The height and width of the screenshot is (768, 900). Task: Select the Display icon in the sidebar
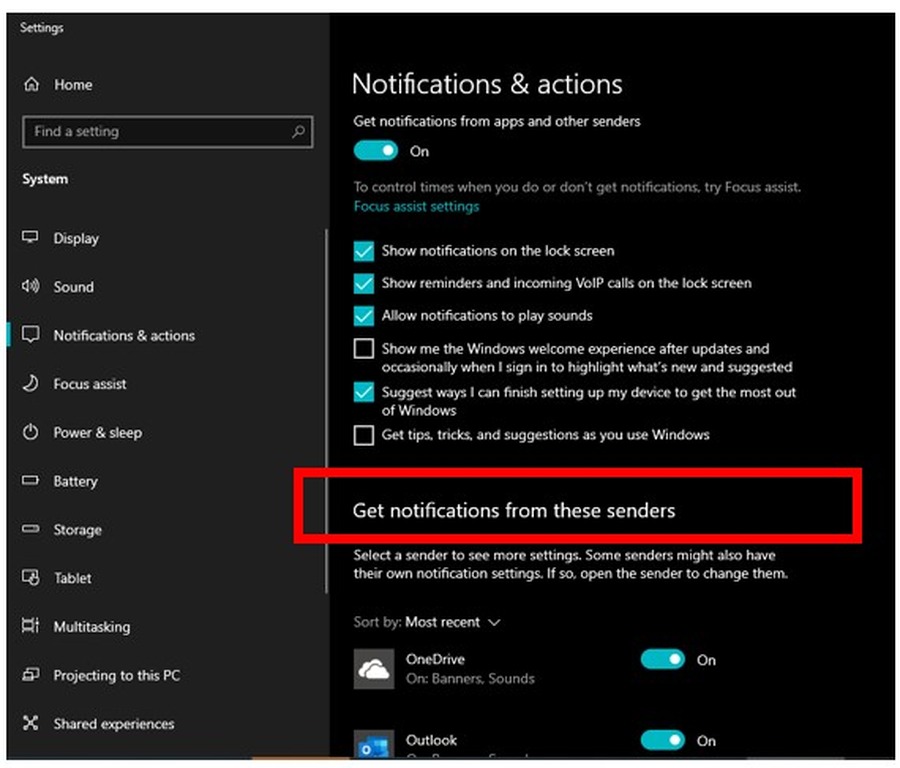(31, 238)
